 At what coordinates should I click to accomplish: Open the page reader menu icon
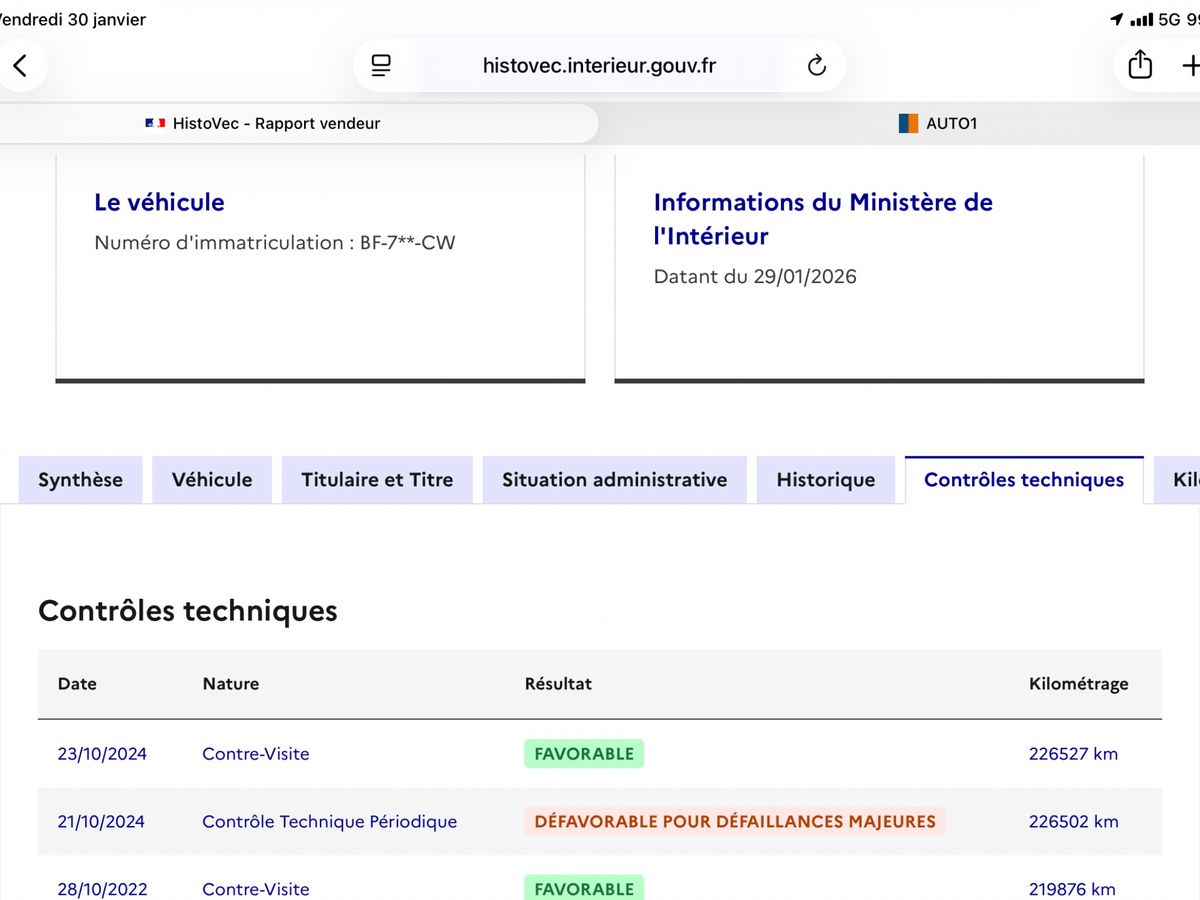[x=381, y=66]
